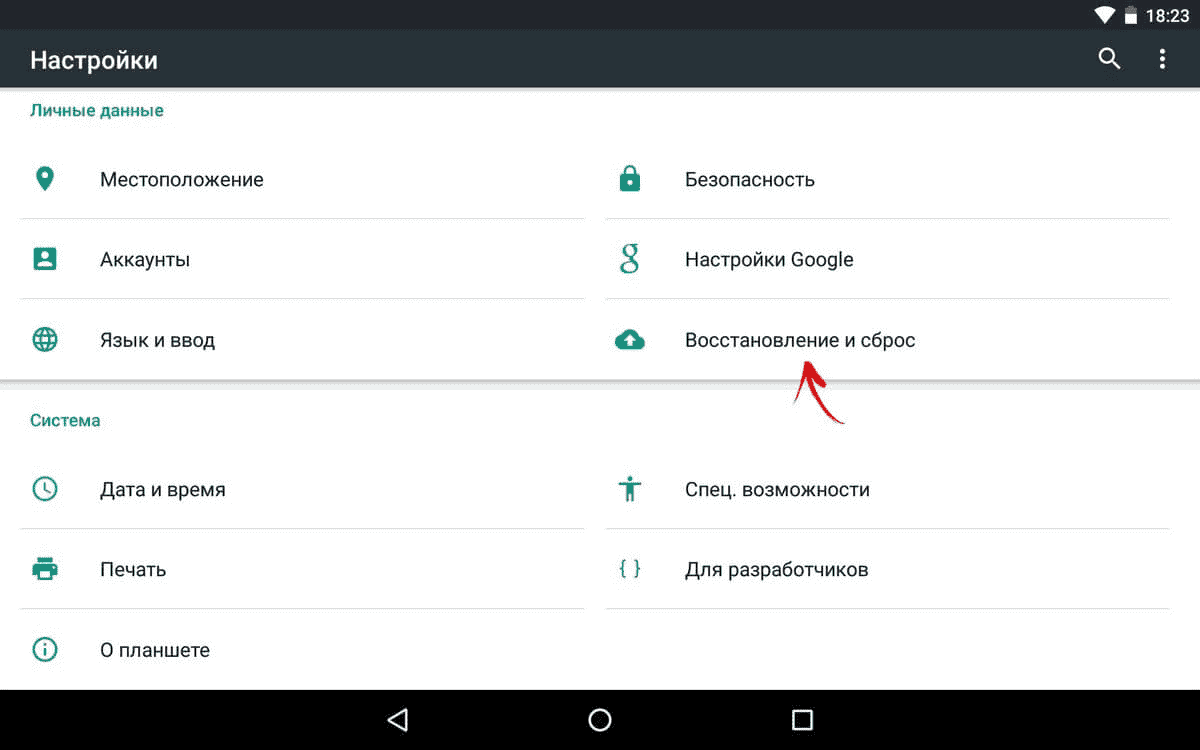Tap the Android home circle button
The height and width of the screenshot is (750, 1200).
coord(600,719)
